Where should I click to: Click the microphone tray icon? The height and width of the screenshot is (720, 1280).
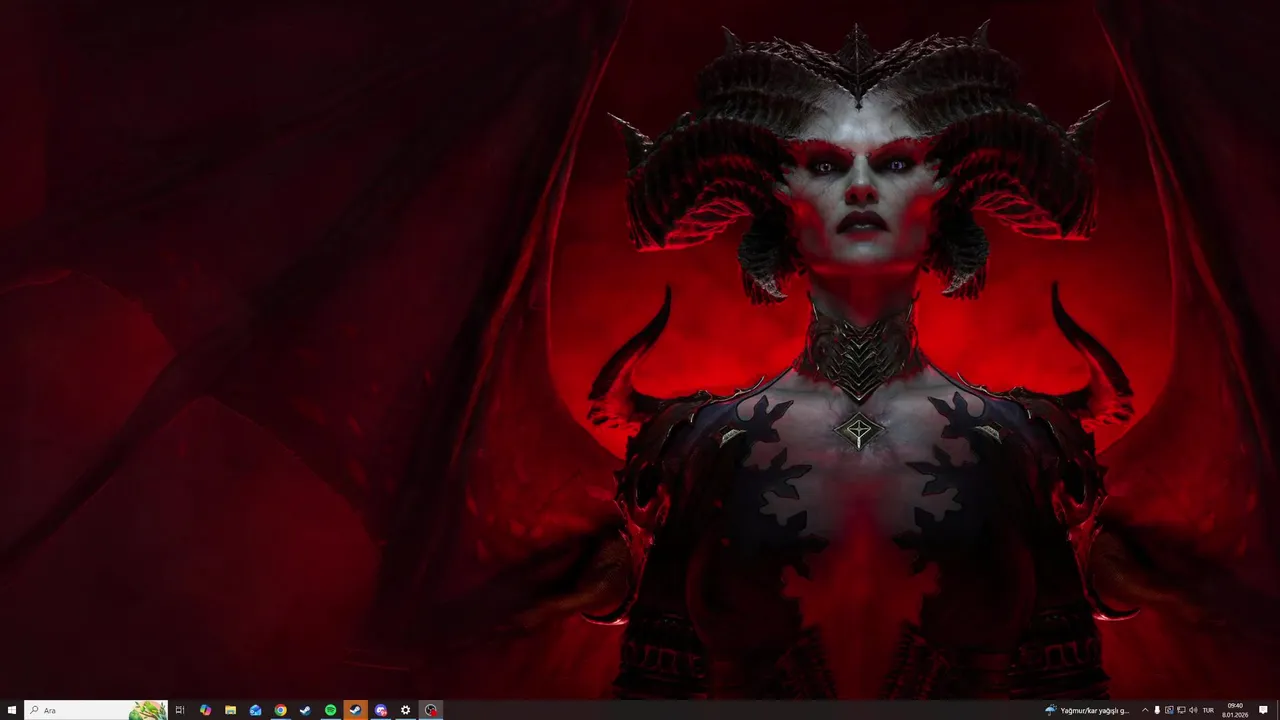tap(1157, 710)
